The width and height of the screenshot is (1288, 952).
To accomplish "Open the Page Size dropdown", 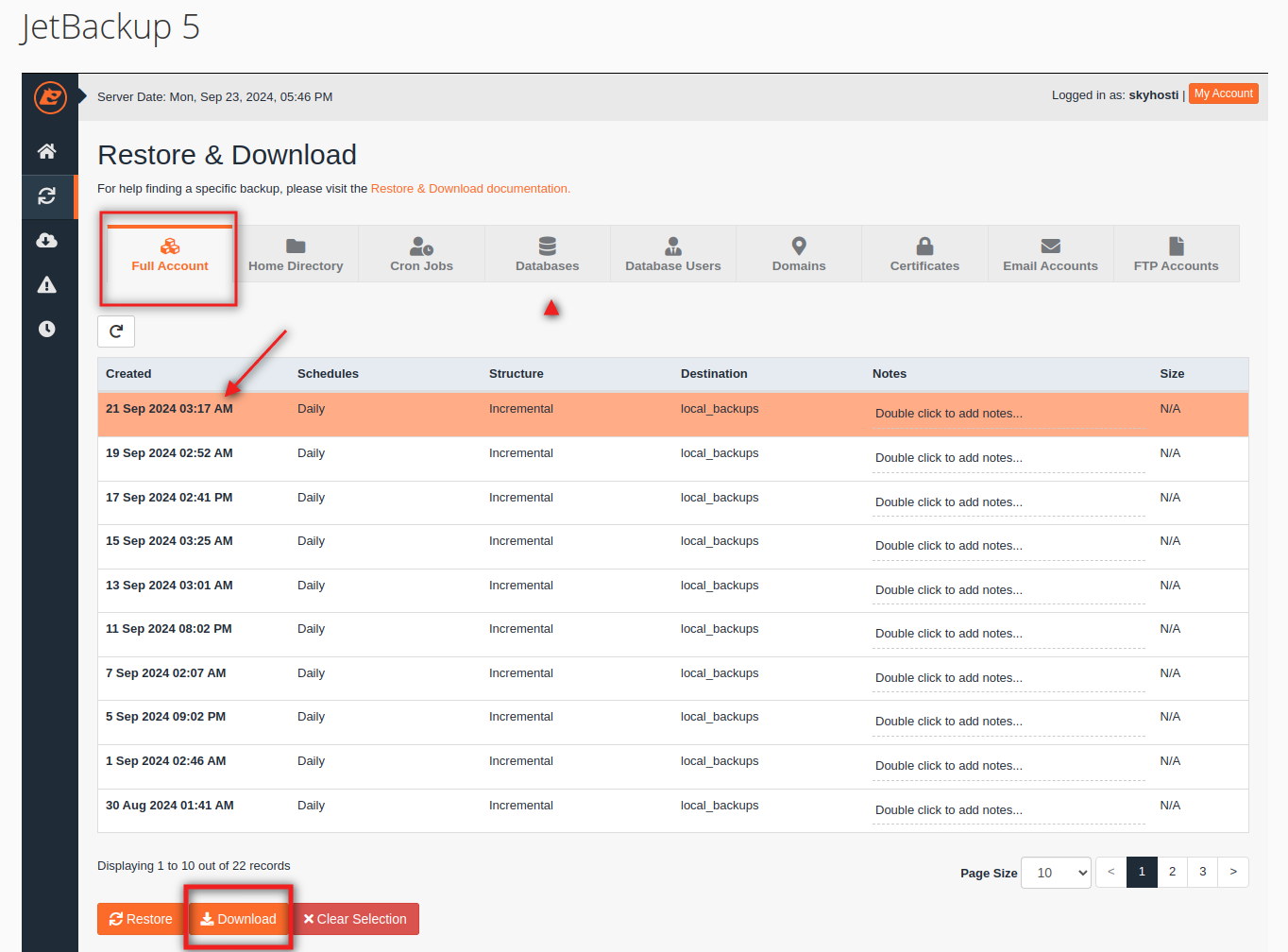I will point(1056,873).
